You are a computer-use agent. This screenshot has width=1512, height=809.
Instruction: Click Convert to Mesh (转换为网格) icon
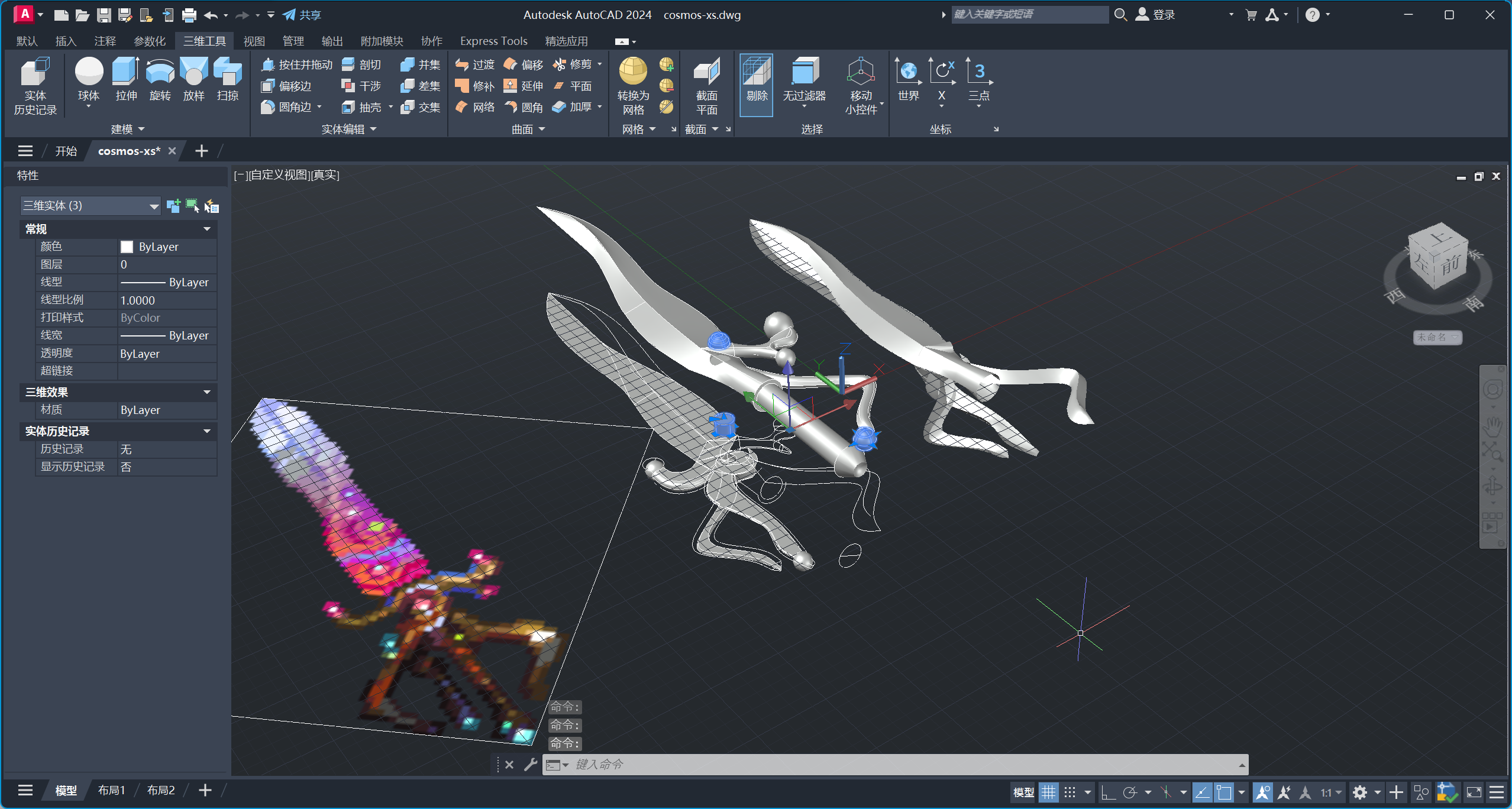[x=632, y=72]
